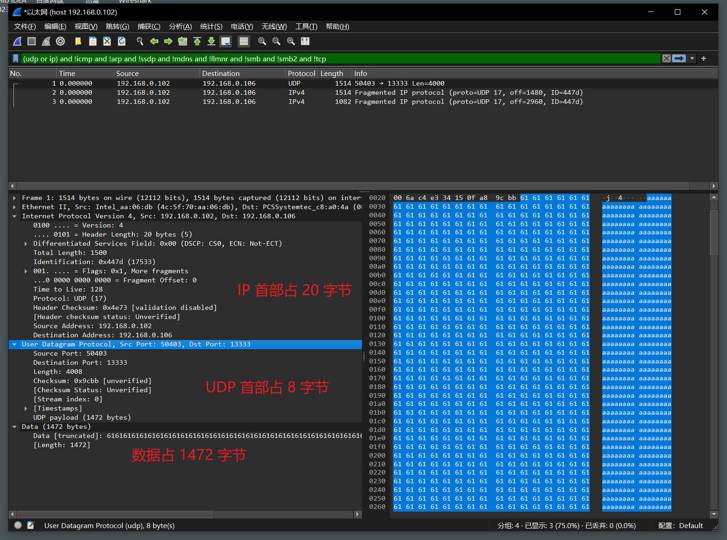
Task: Expand the Differentiated Services Field node
Action: 26,243
